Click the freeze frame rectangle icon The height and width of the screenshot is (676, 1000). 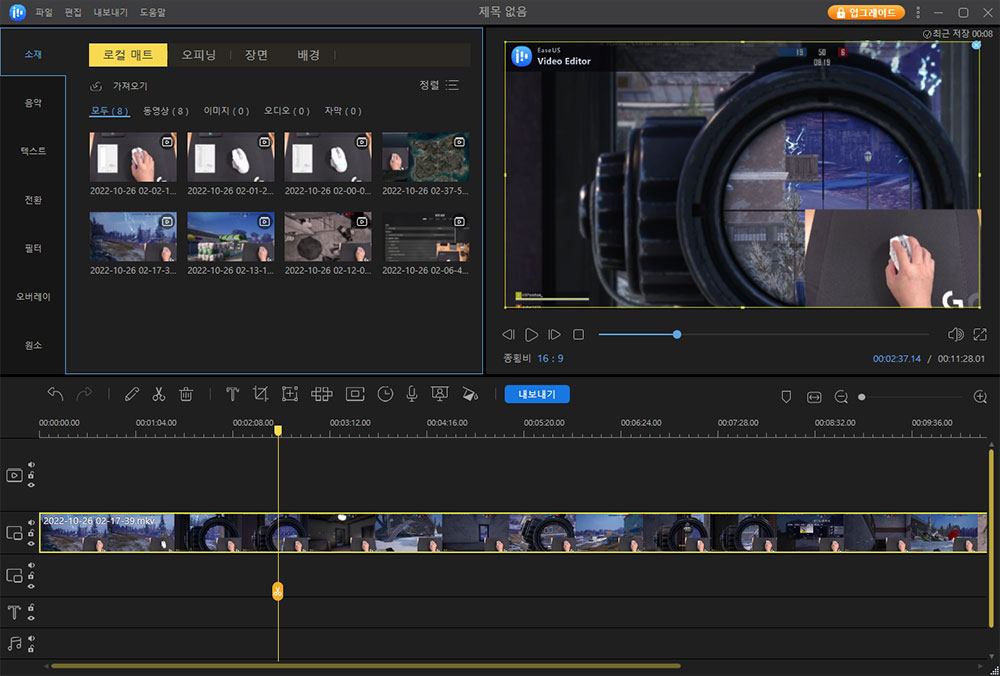click(355, 395)
